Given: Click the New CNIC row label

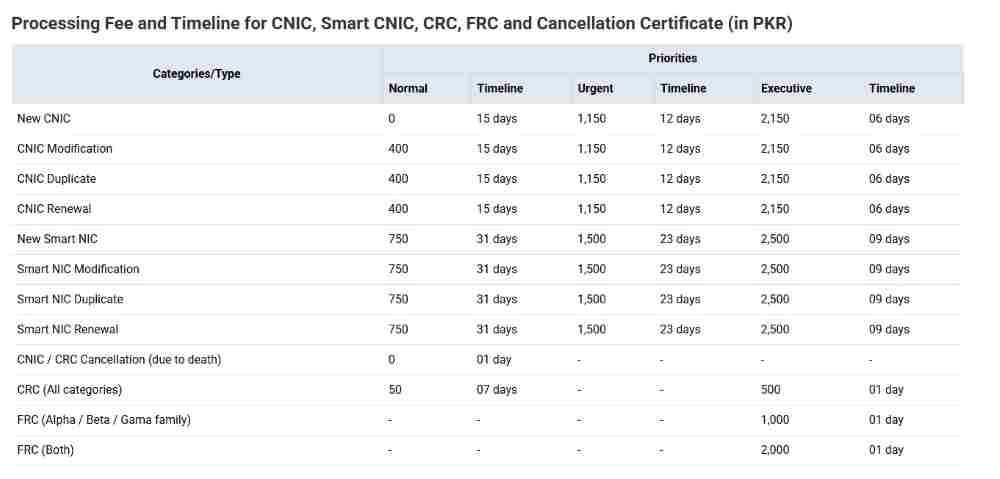Looking at the screenshot, I should click(x=44, y=119).
